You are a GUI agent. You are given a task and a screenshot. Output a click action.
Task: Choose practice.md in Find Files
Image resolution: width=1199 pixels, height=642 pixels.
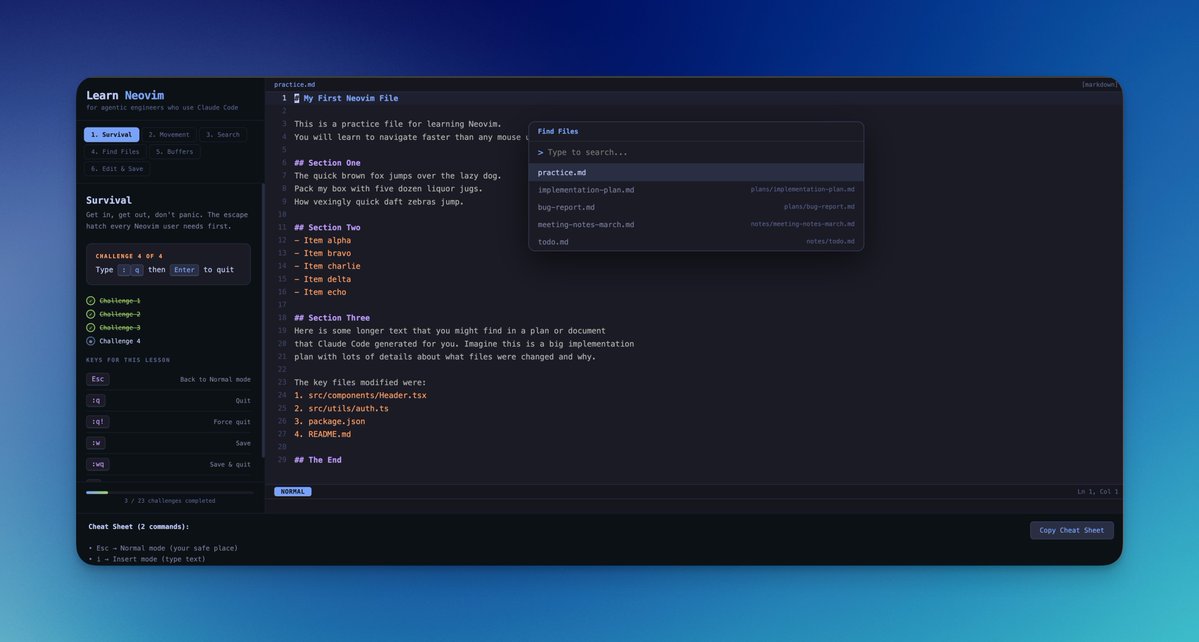tap(696, 173)
